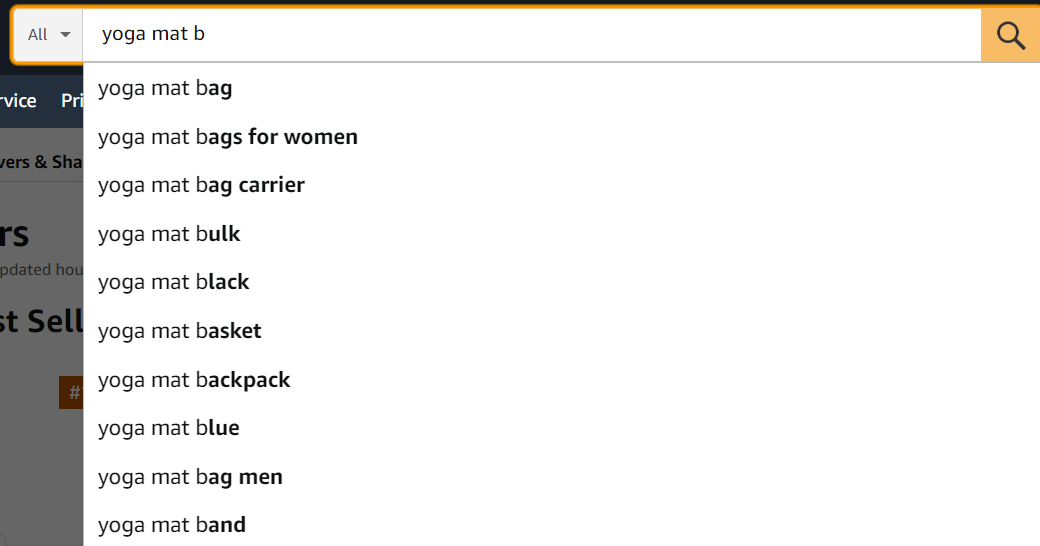Click the Prime link in navigation bar
Image resolution: width=1040 pixels, height=546 pixels.
[x=72, y=101]
